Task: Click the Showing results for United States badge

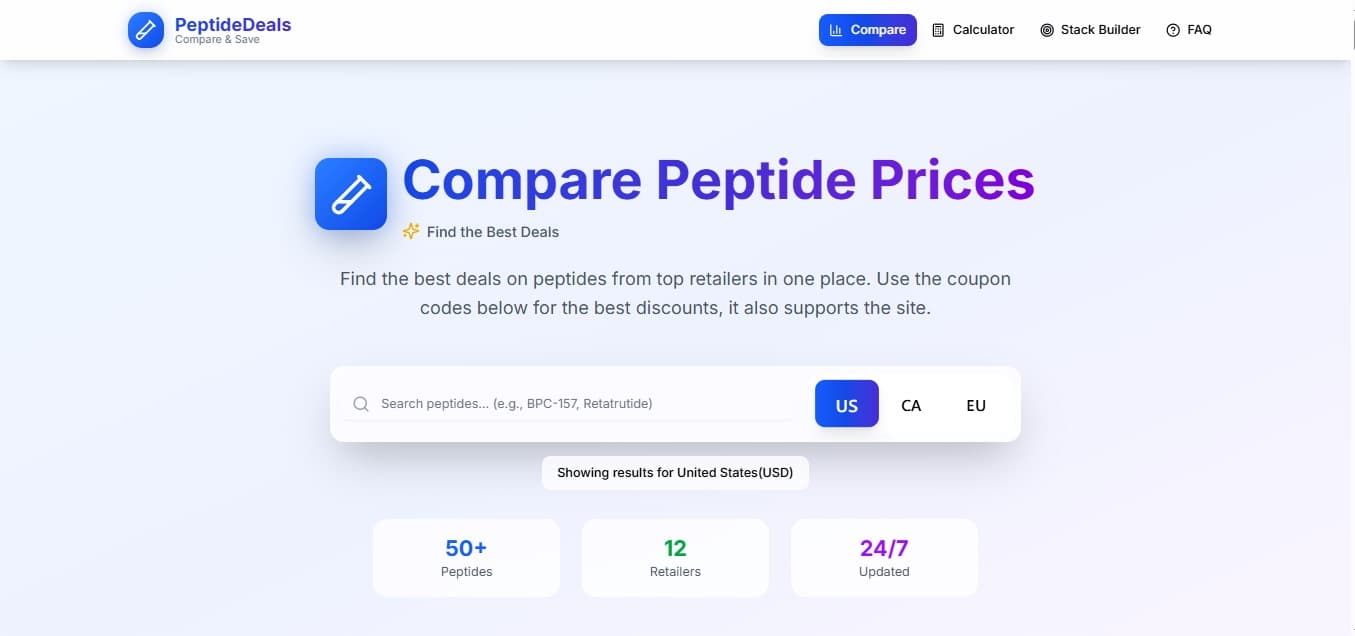Action: coord(675,472)
